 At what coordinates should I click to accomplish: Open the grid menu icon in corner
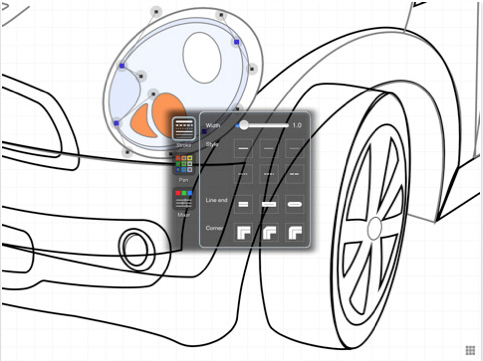click(x=470, y=350)
